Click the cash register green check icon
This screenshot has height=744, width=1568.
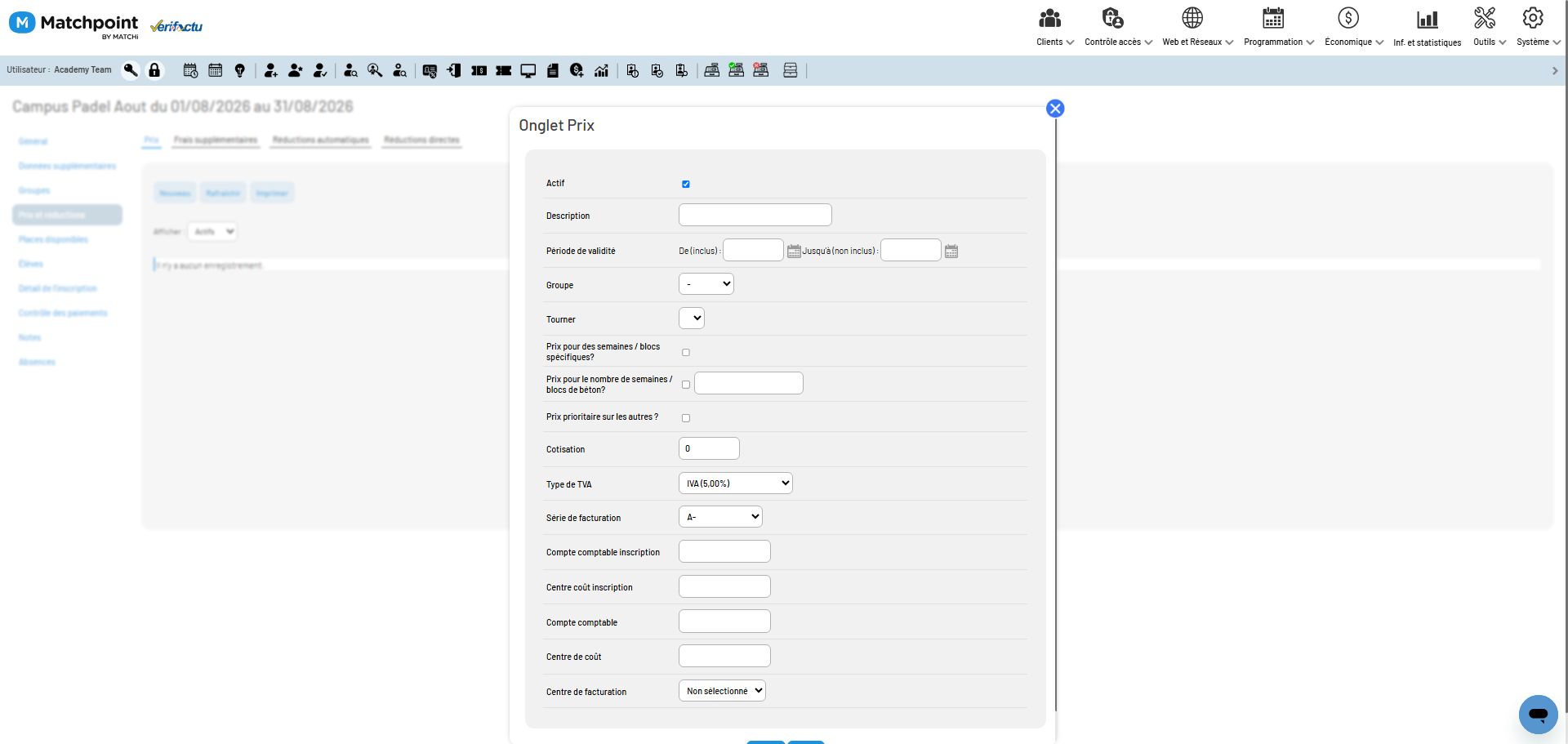pos(736,70)
